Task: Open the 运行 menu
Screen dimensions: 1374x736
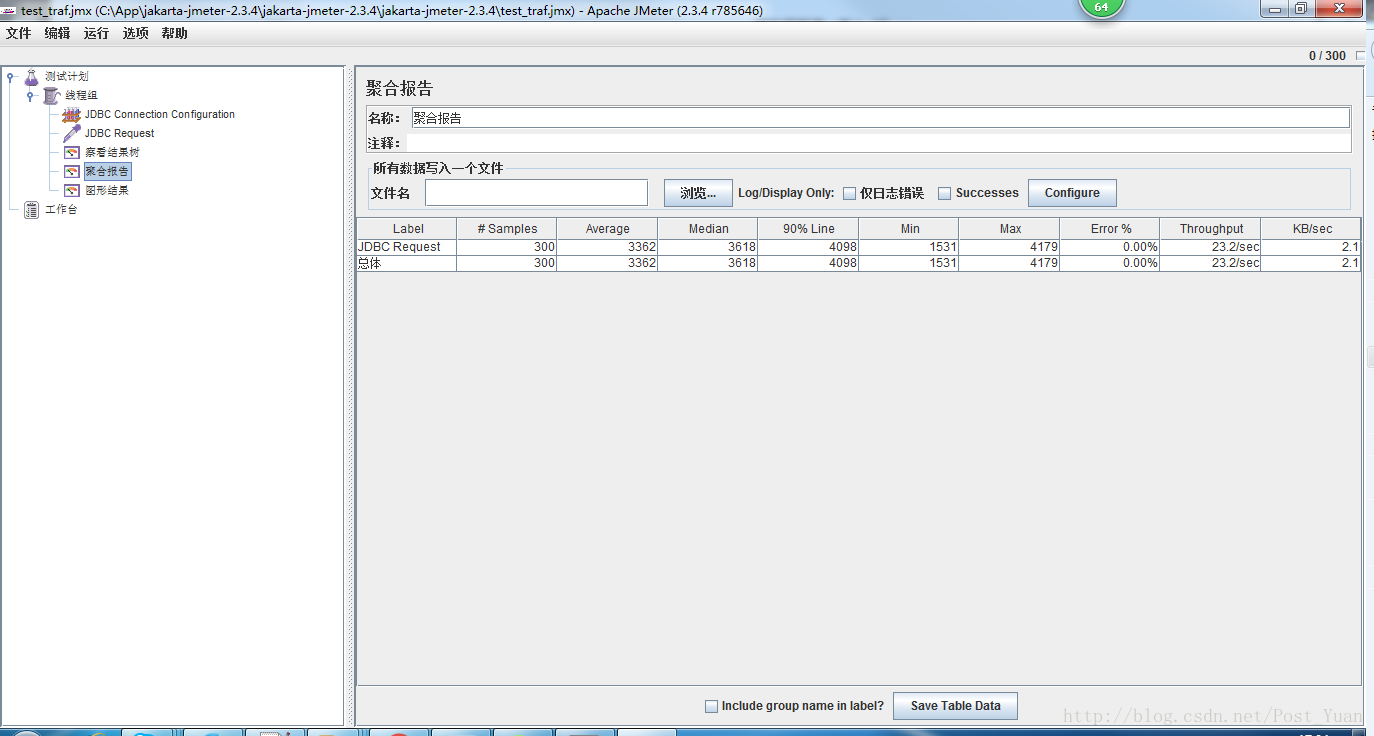Action: pos(96,33)
